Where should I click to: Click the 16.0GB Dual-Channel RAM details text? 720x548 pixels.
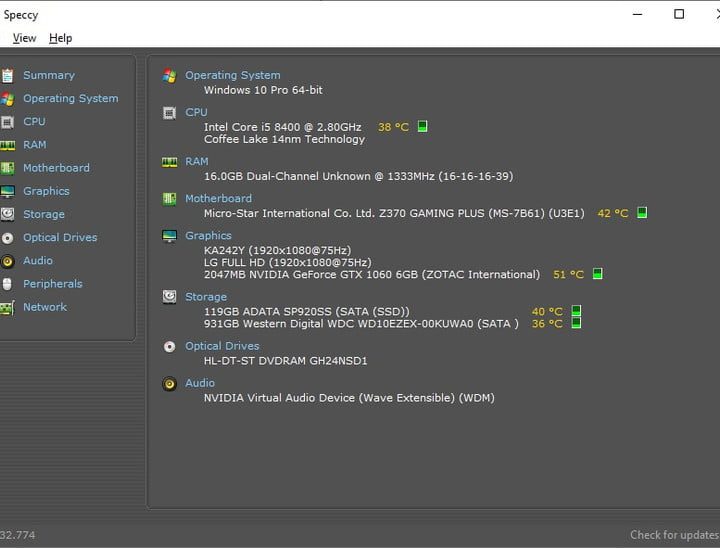(x=359, y=176)
